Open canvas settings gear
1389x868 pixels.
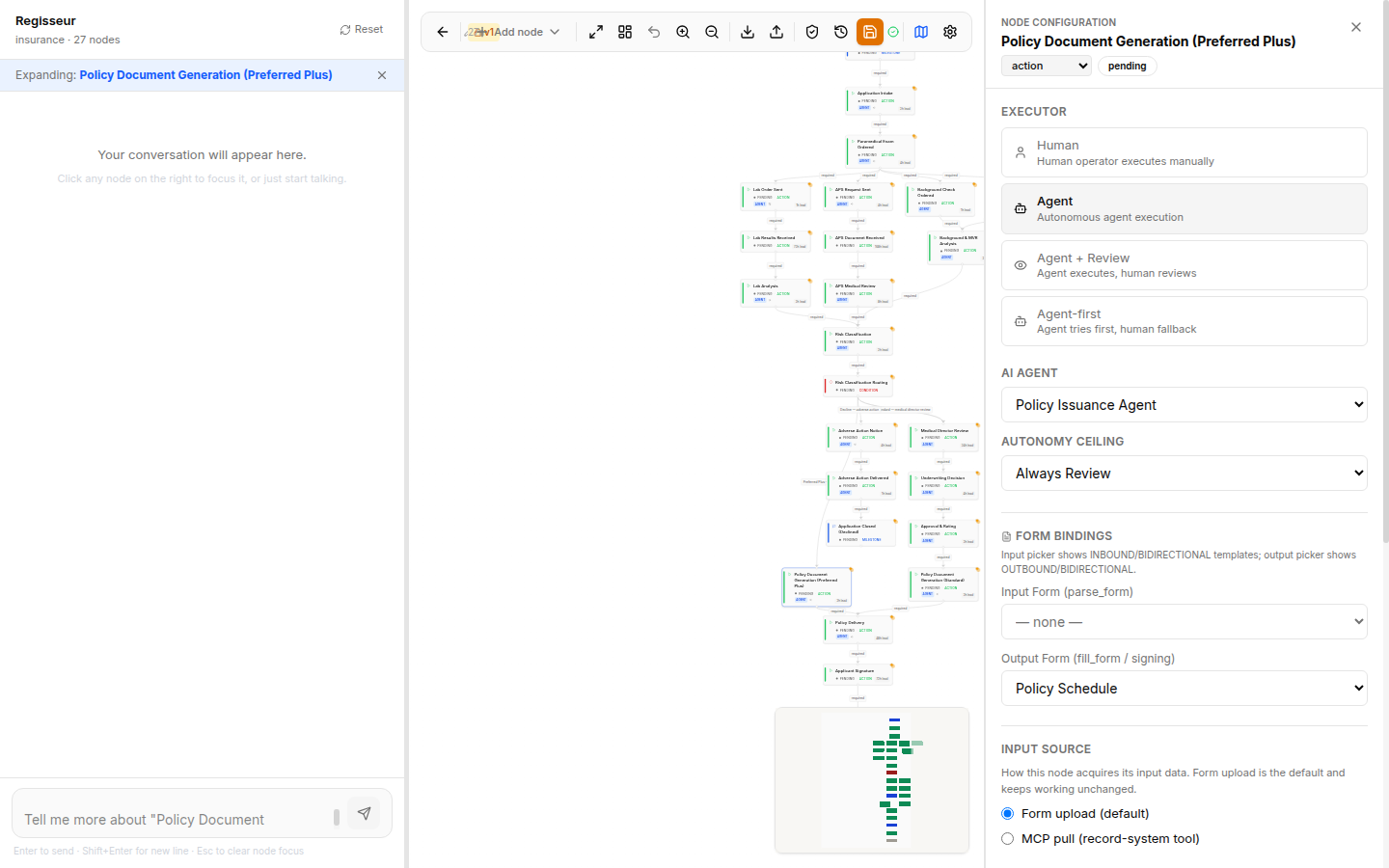[950, 32]
